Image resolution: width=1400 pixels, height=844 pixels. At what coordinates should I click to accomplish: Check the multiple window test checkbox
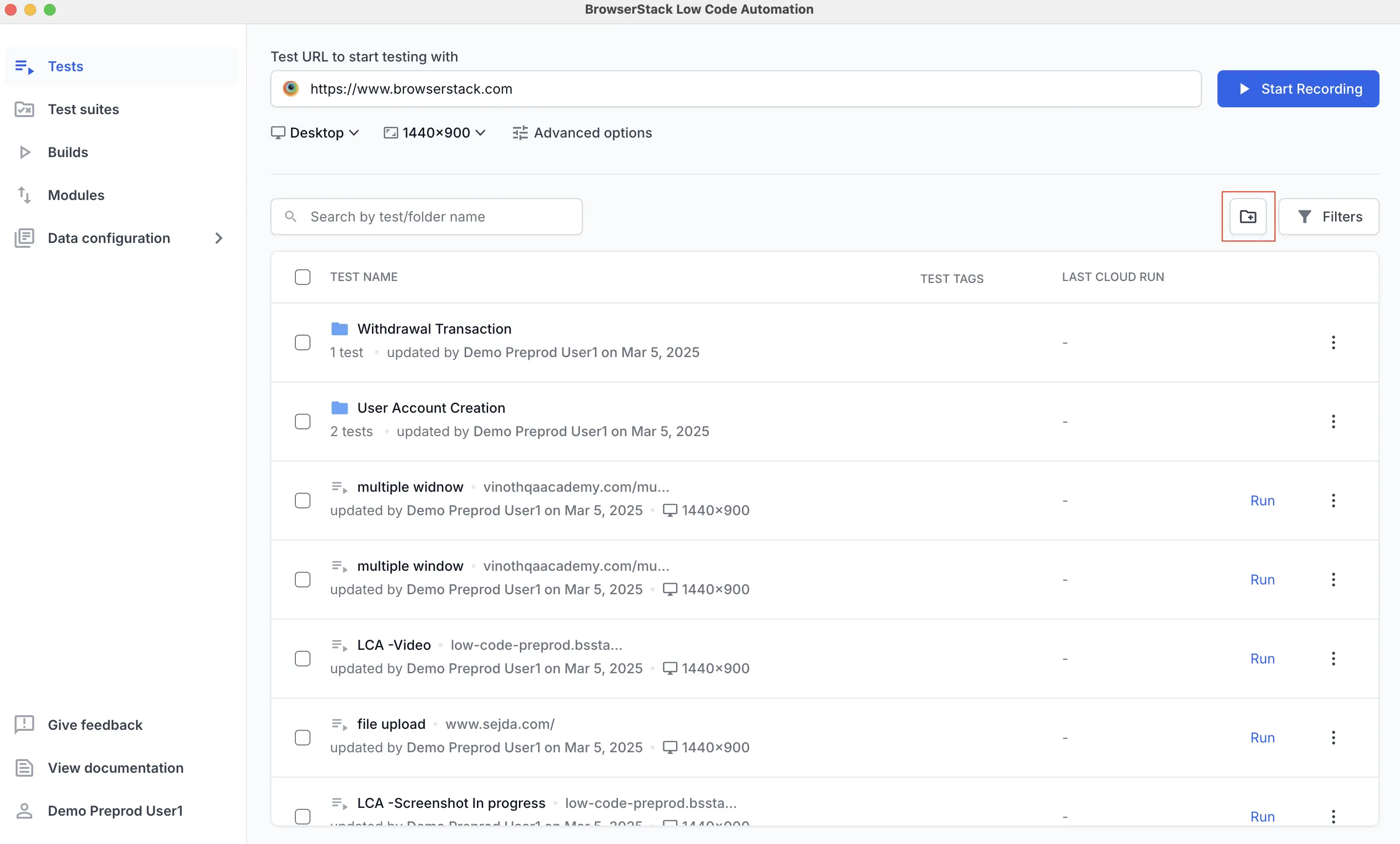[x=303, y=579]
